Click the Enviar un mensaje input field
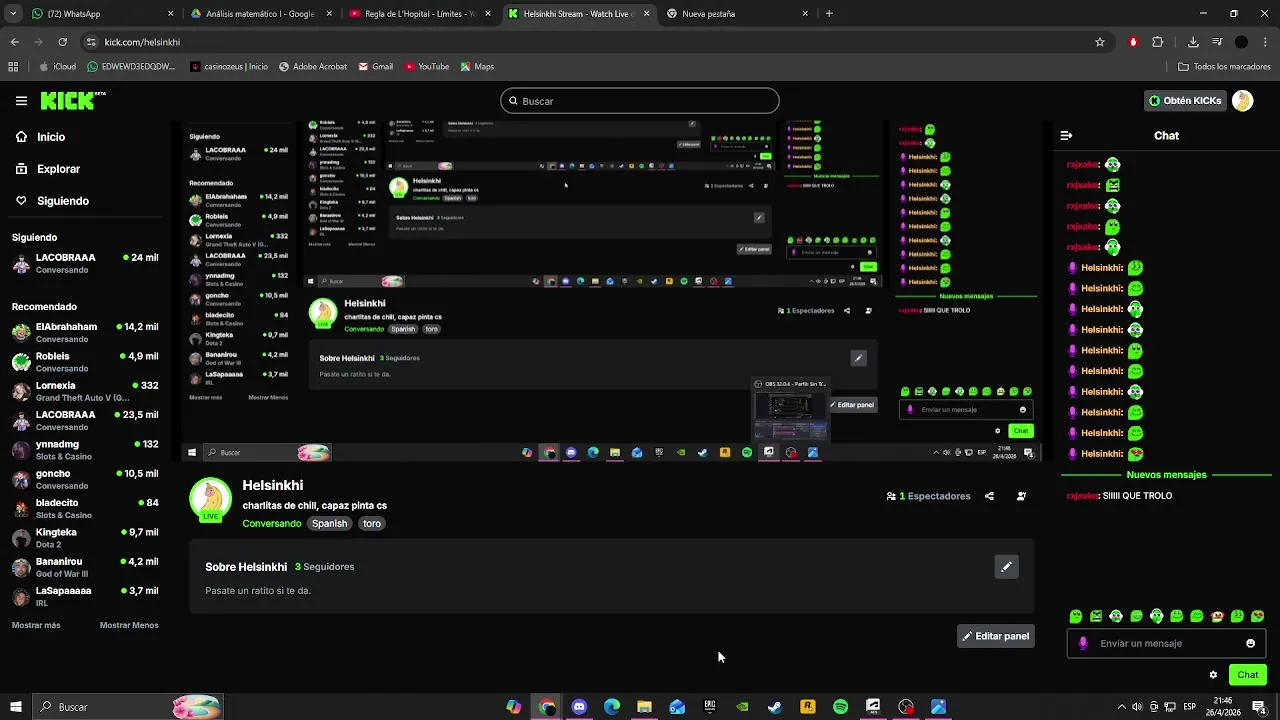 click(x=1165, y=644)
